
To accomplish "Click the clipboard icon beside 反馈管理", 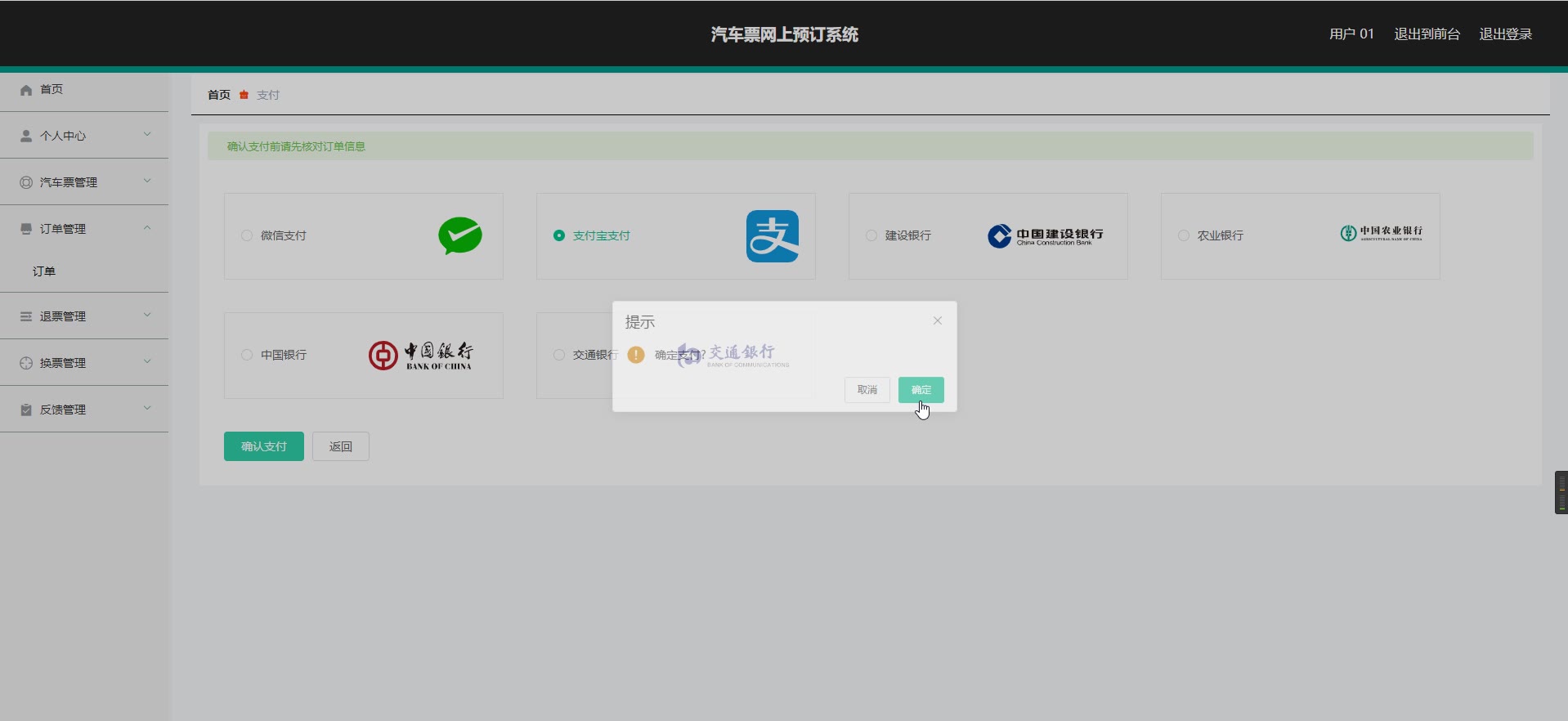I will (x=26, y=410).
